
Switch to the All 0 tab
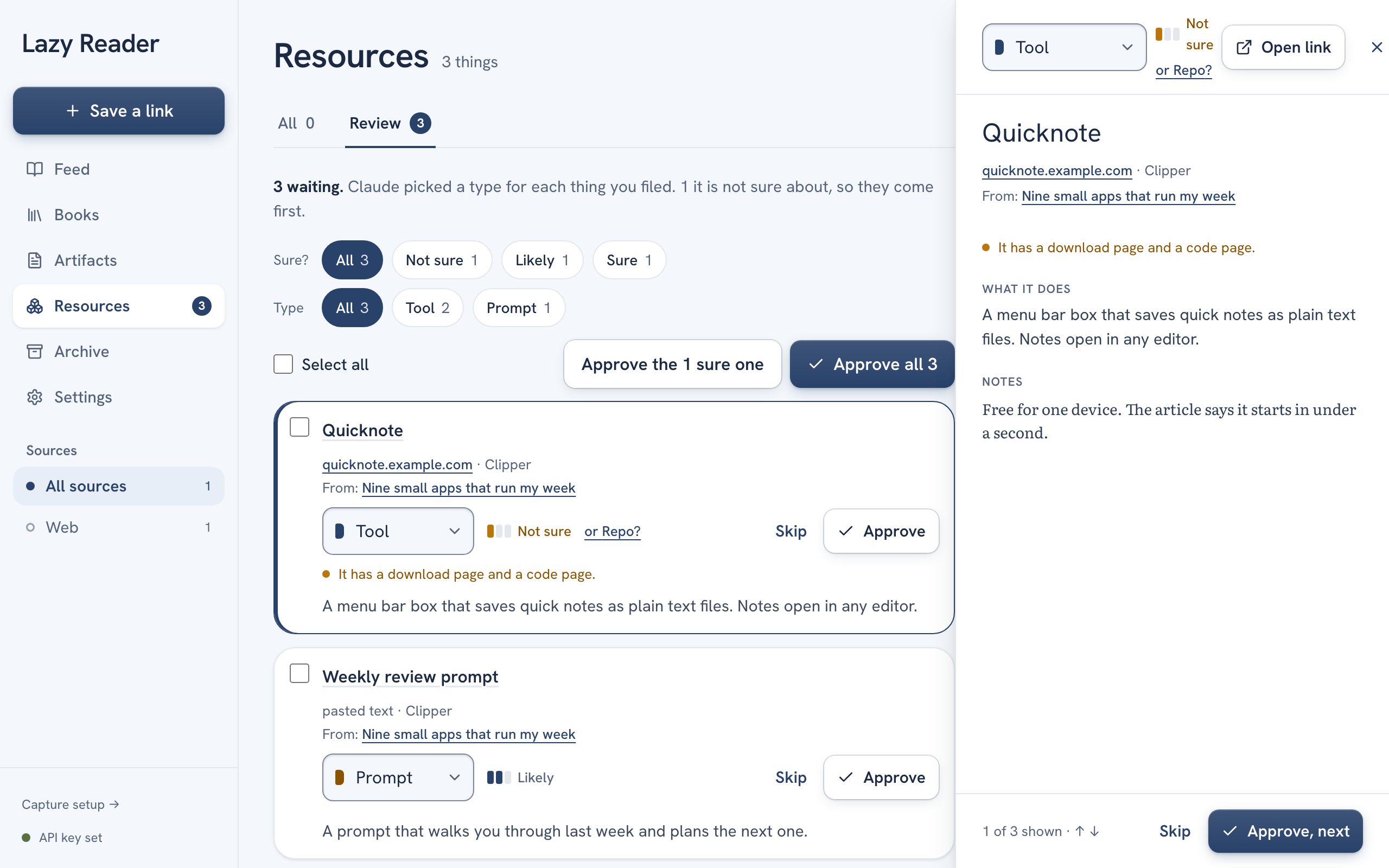point(296,123)
